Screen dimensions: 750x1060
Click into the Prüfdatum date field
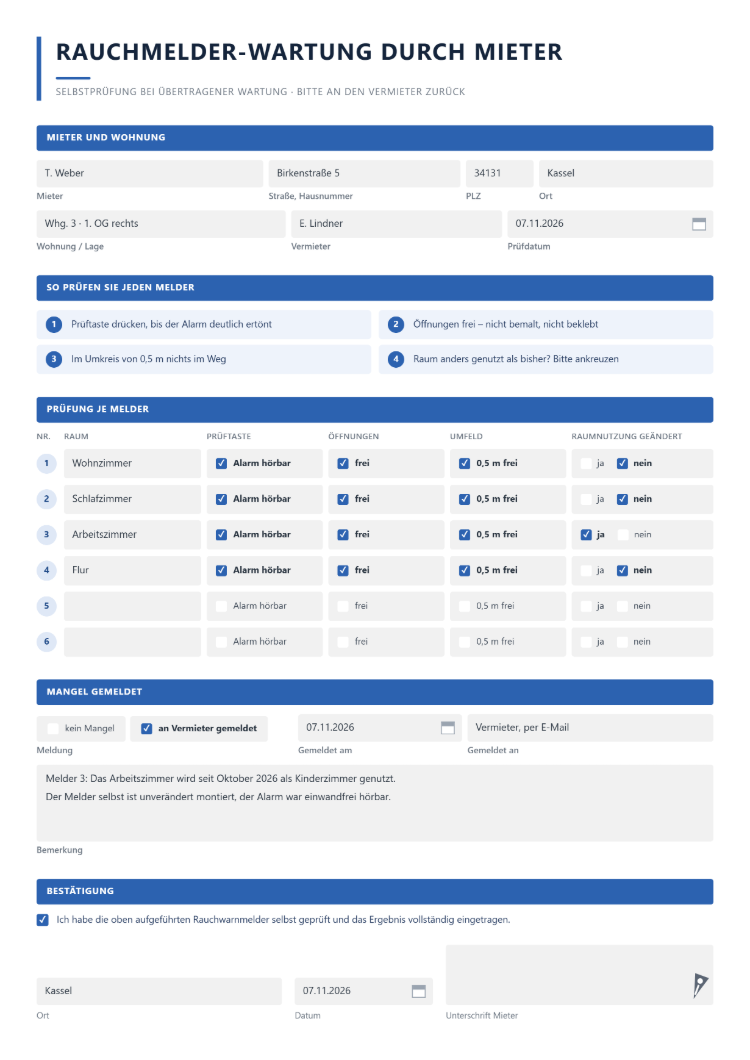(x=610, y=224)
